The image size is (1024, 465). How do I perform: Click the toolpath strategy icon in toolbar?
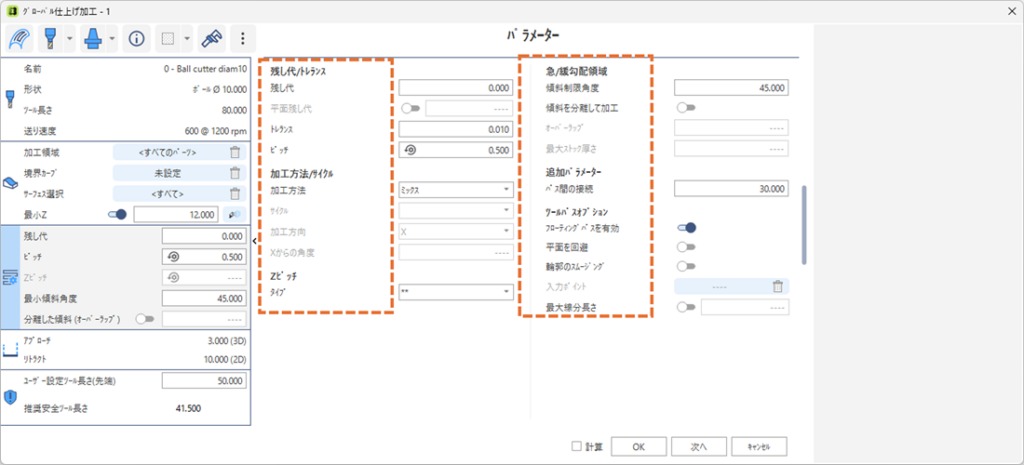(19, 39)
